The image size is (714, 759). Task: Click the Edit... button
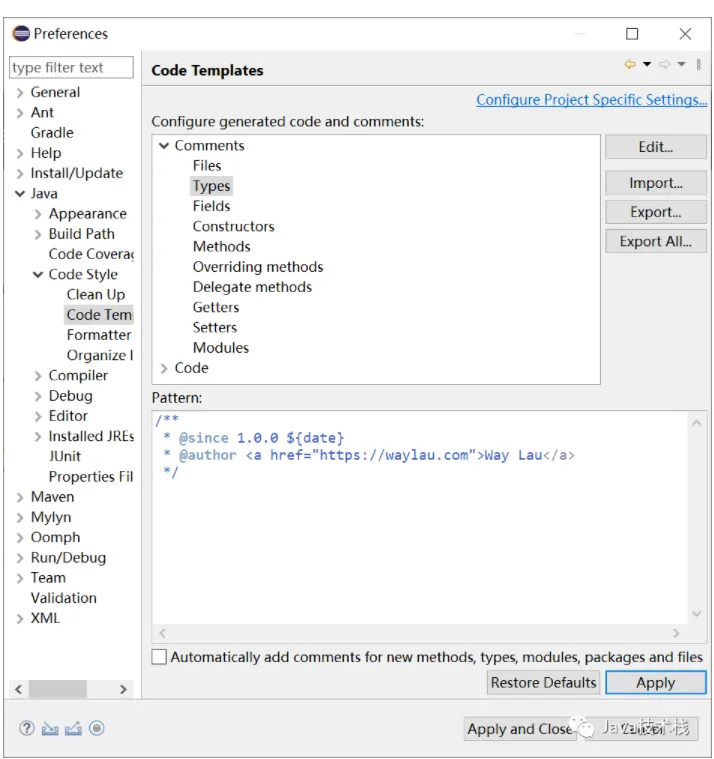tap(656, 147)
